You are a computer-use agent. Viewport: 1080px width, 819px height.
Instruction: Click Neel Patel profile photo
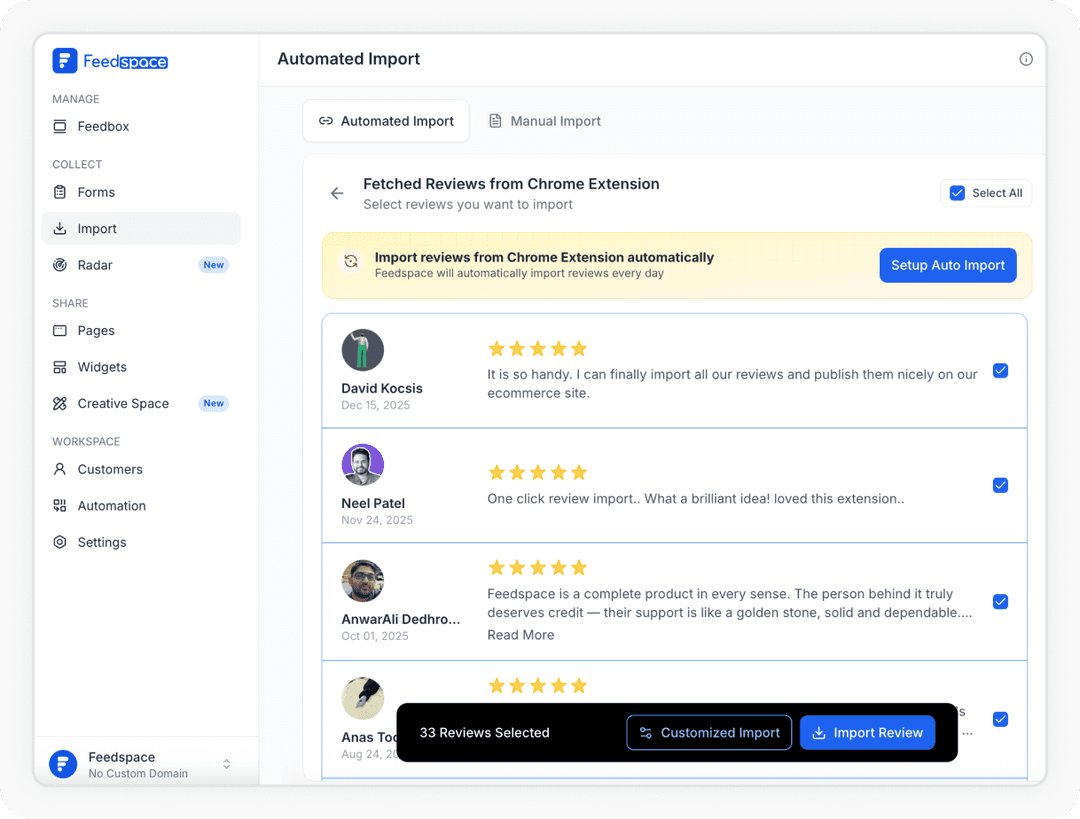point(362,465)
